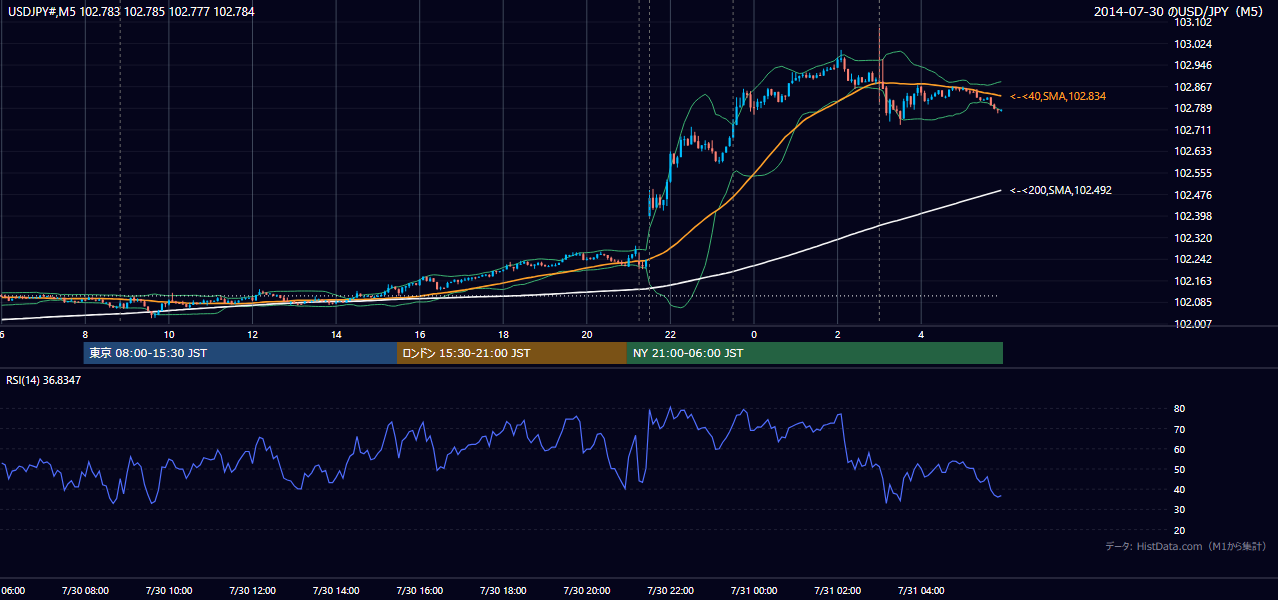Image resolution: width=1278 pixels, height=600 pixels.
Task: Click hour tick 22 under the price chart
Action: pyautogui.click(x=670, y=334)
